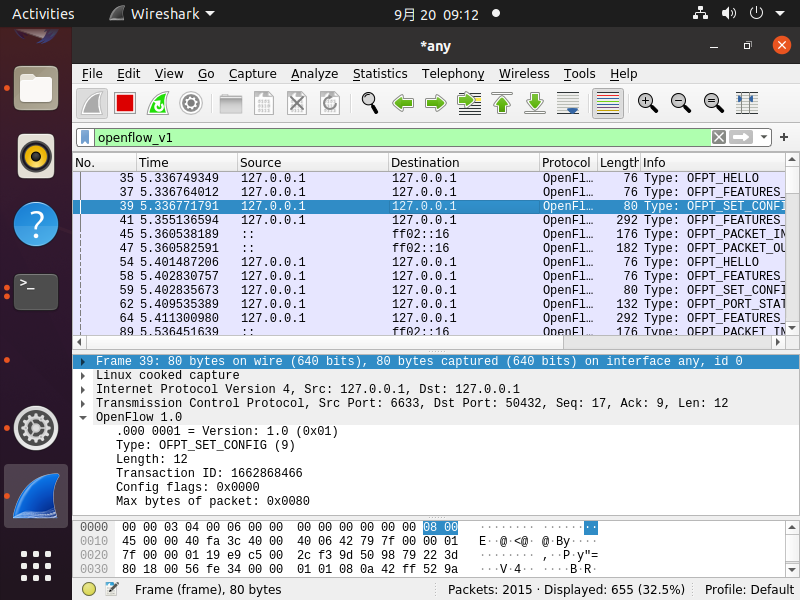Open system menu power dropdown
Screen dimensions: 800x600
click(x=780, y=14)
